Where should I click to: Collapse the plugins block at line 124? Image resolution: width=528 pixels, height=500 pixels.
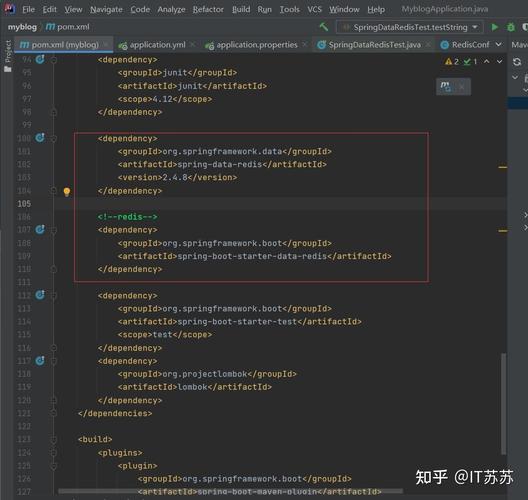tap(54, 453)
